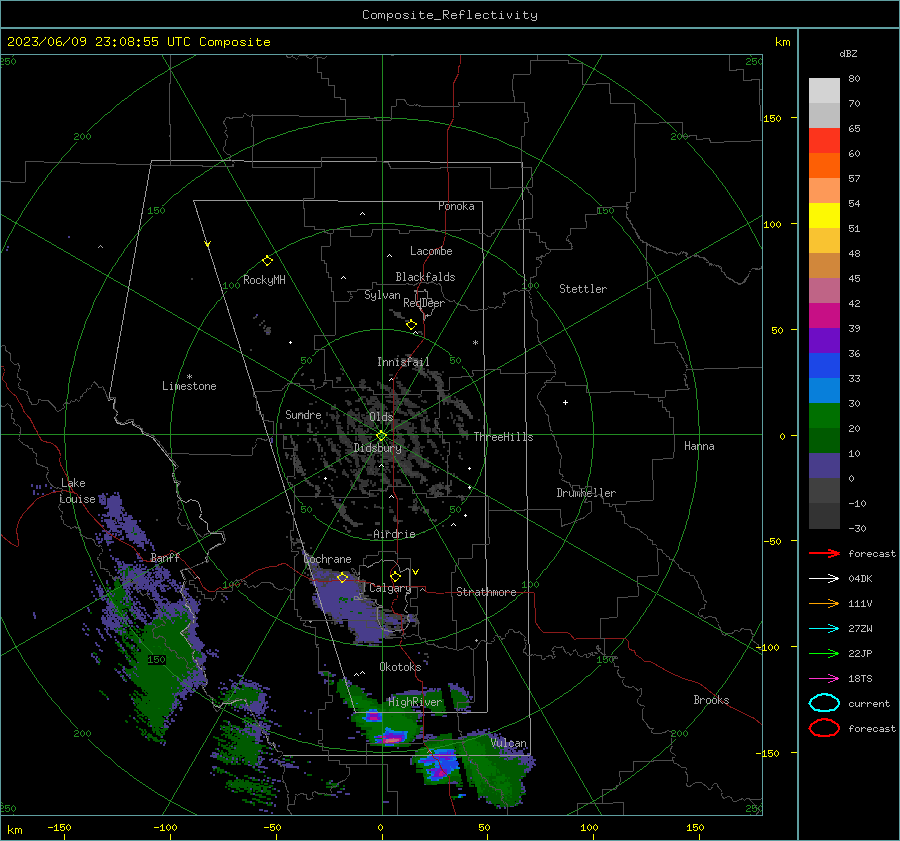900x841 pixels.
Task: Click the red forecast arrow in legend
Action: click(824, 553)
